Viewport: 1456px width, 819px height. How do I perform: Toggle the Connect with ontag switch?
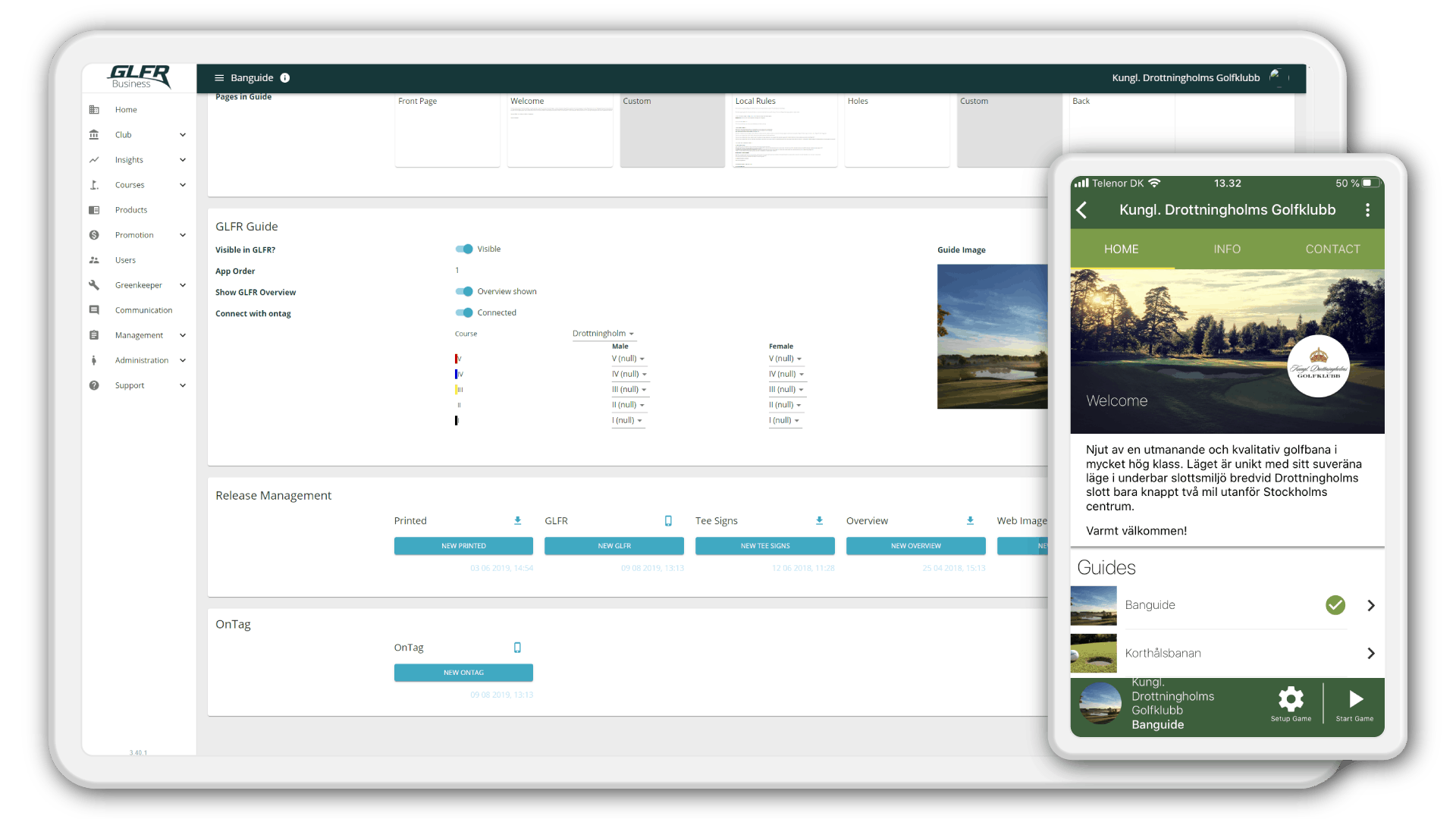click(464, 312)
